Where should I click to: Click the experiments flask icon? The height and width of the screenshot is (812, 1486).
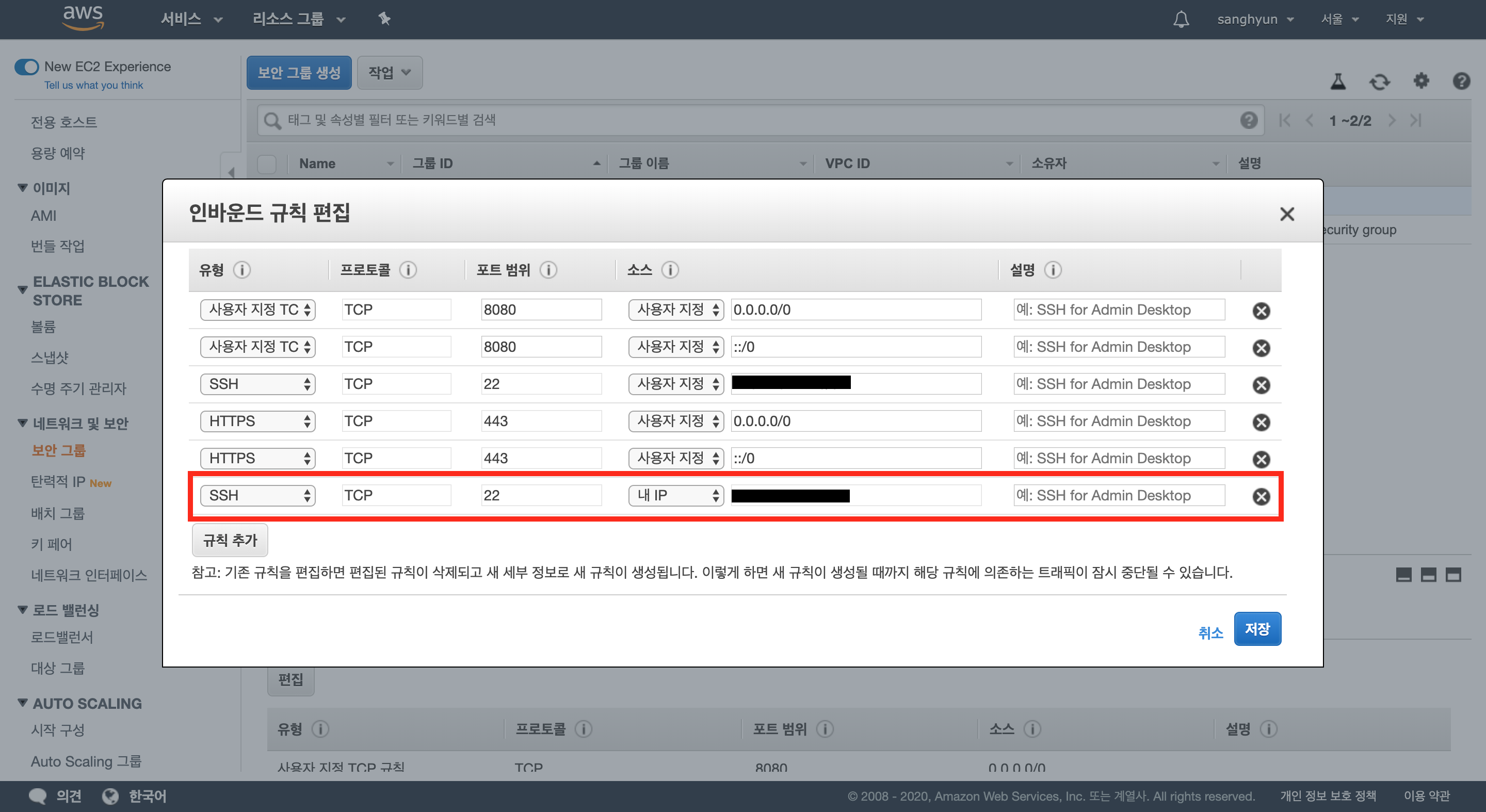[x=1338, y=82]
